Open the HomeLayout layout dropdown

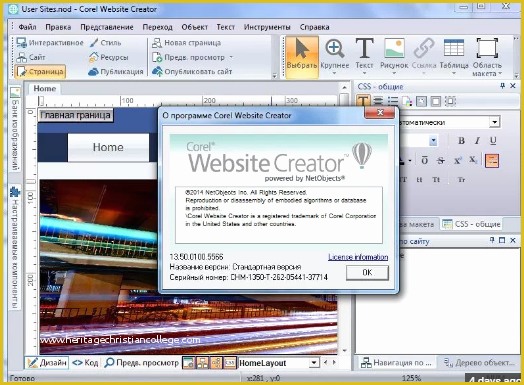tap(313, 363)
